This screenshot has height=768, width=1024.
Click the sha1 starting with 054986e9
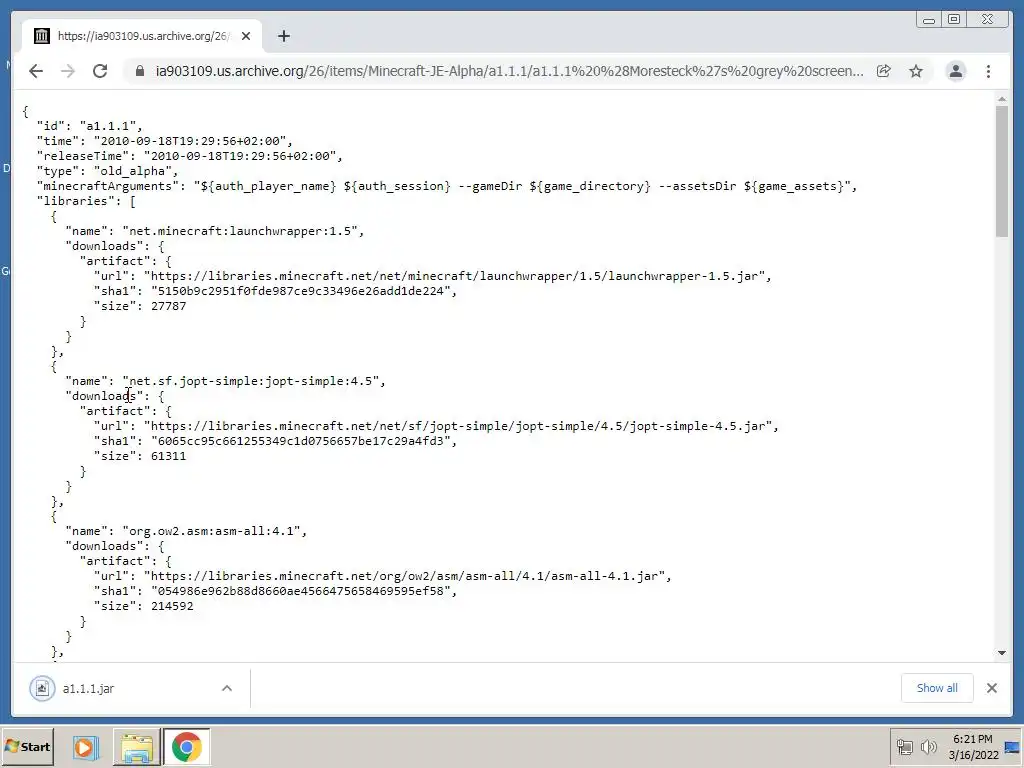(300, 592)
